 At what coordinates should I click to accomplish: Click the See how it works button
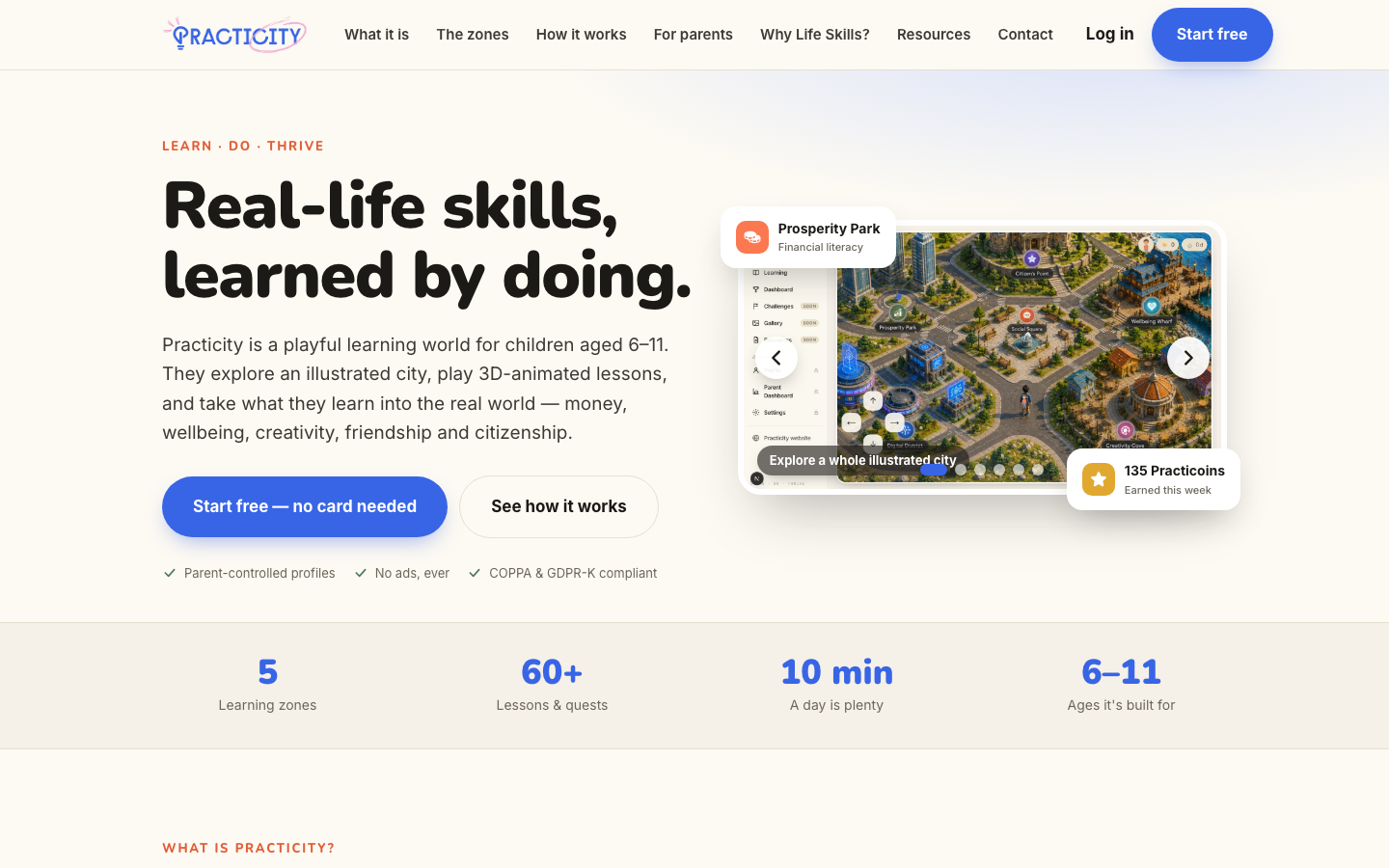pos(558,506)
